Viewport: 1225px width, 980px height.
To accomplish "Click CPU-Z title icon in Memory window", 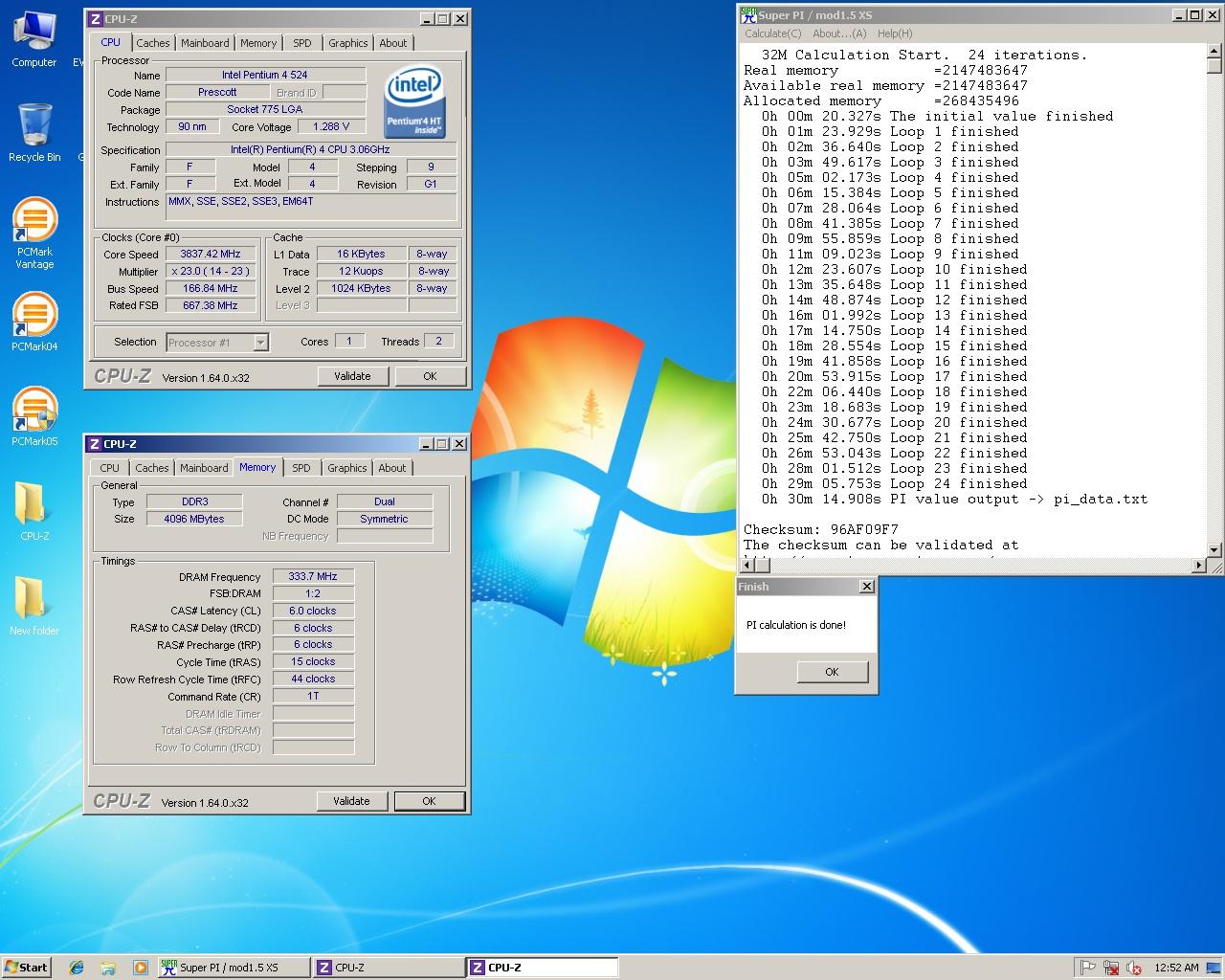I will pyautogui.click(x=94, y=444).
